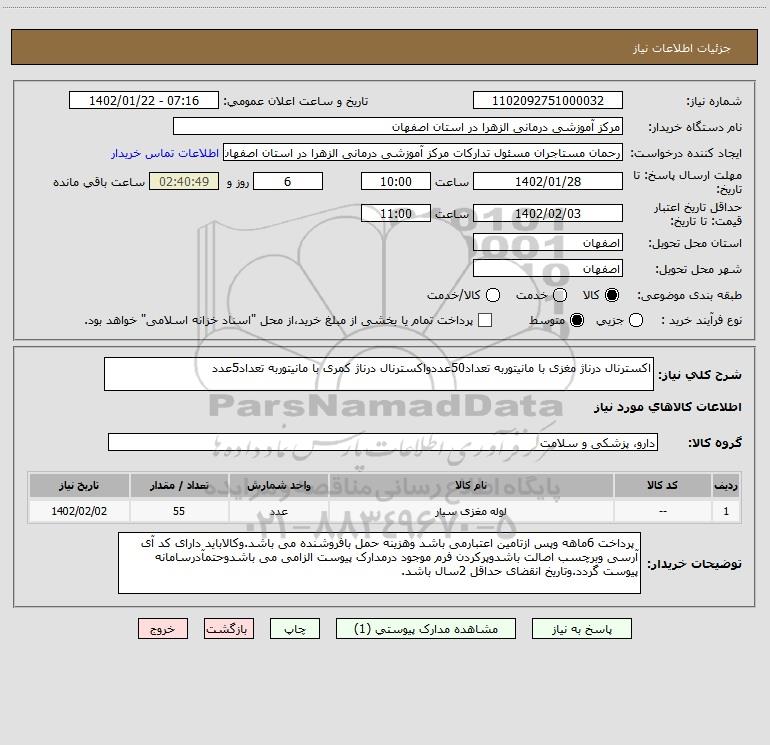Click the need date cell 1402/02/02

[79, 511]
